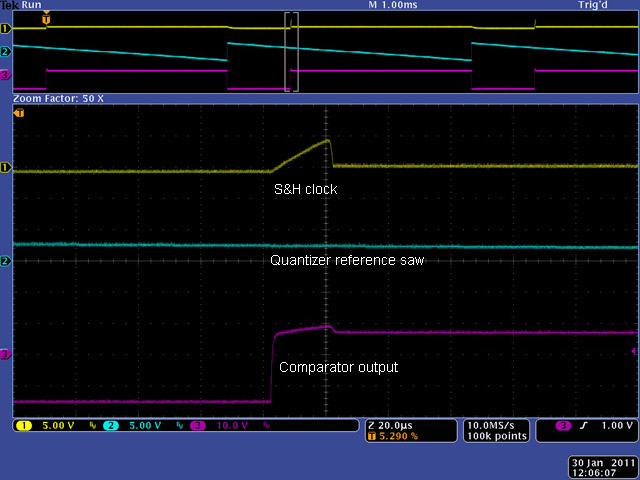Click the Tek logo in top corner
The height and width of the screenshot is (480, 640).
click(x=7, y=5)
